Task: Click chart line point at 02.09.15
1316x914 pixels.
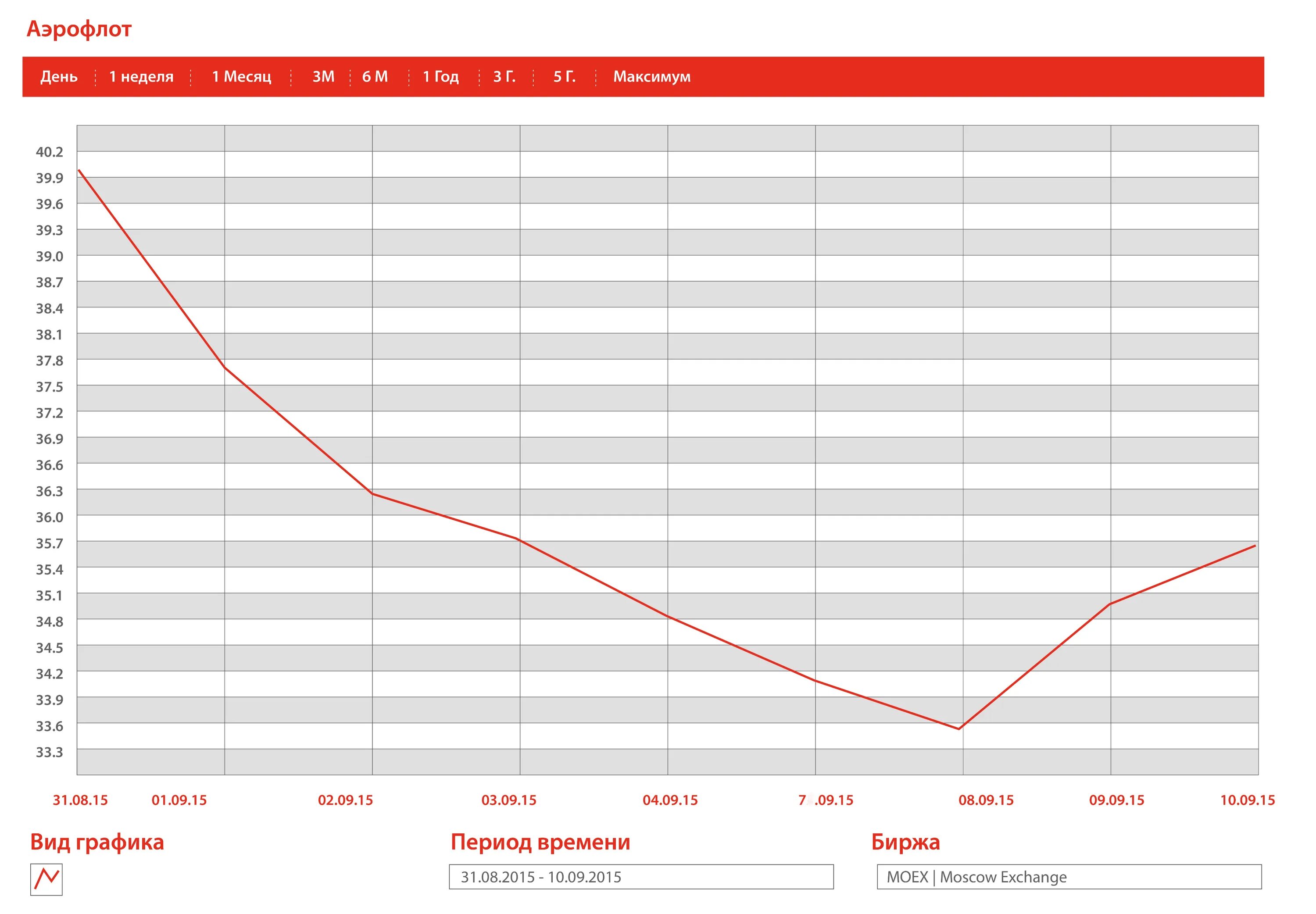Action: pyautogui.click(x=372, y=493)
